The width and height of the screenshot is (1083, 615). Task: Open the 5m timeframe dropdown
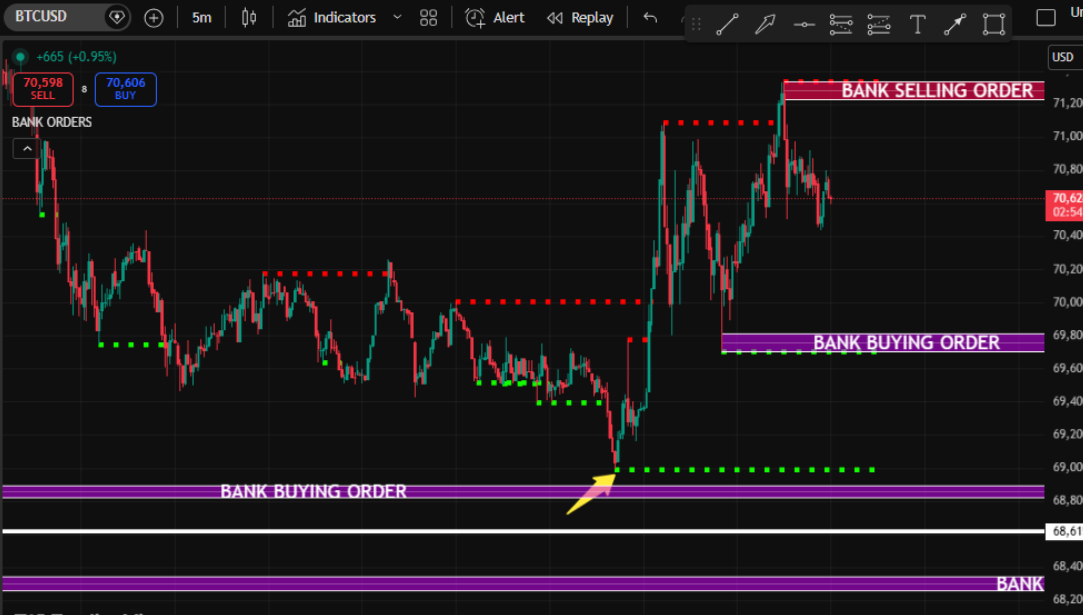tap(201, 17)
